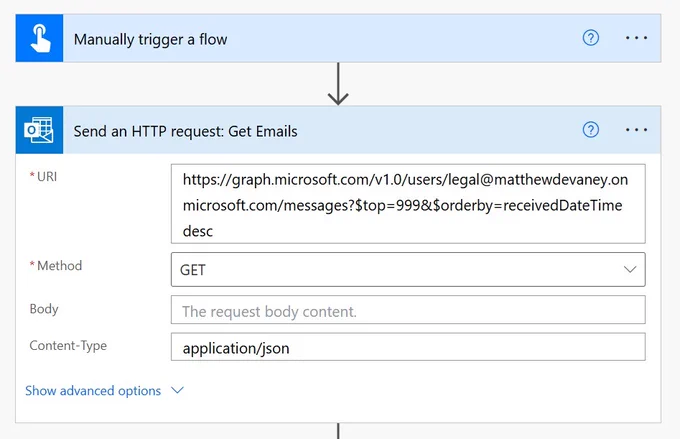Click the Outlook icon on Get Emails action
Image resolution: width=680 pixels, height=439 pixels.
pyautogui.click(x=39, y=130)
